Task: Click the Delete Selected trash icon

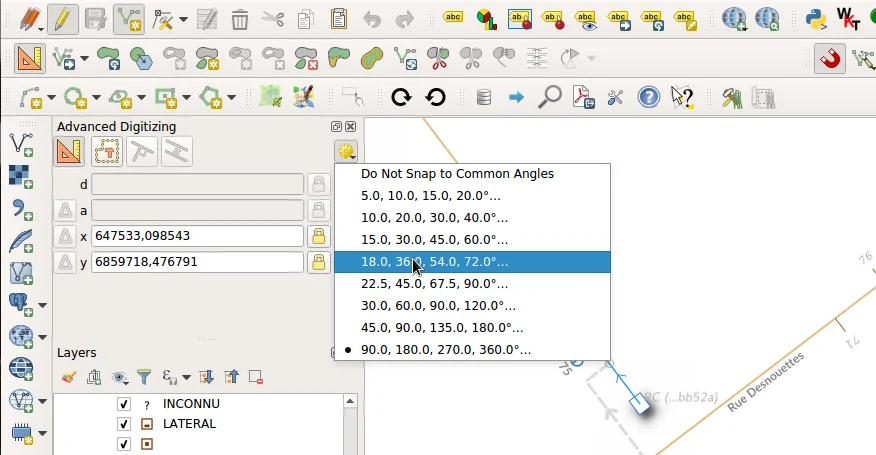Action: pyautogui.click(x=240, y=19)
